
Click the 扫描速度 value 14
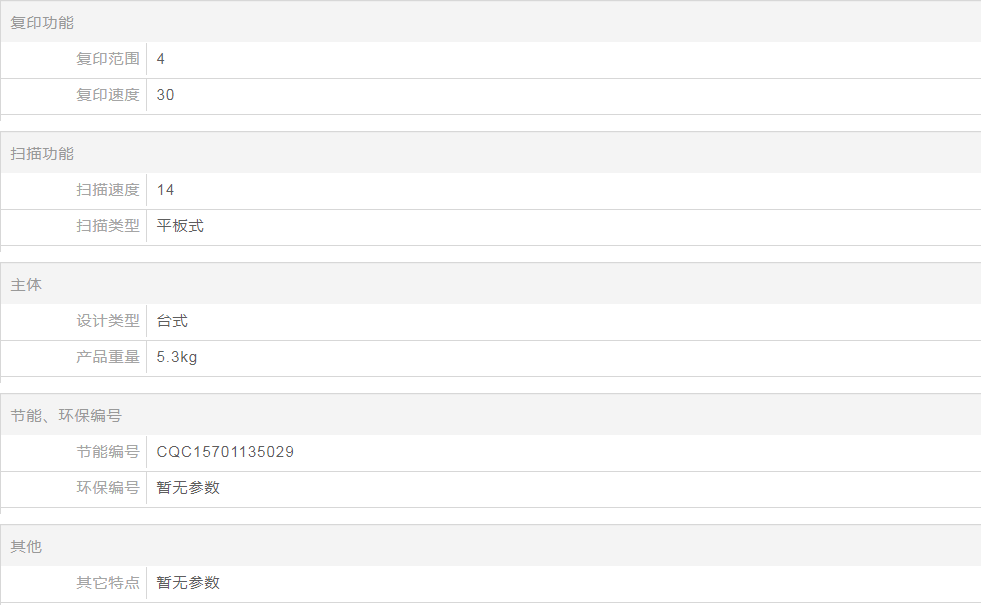[166, 190]
